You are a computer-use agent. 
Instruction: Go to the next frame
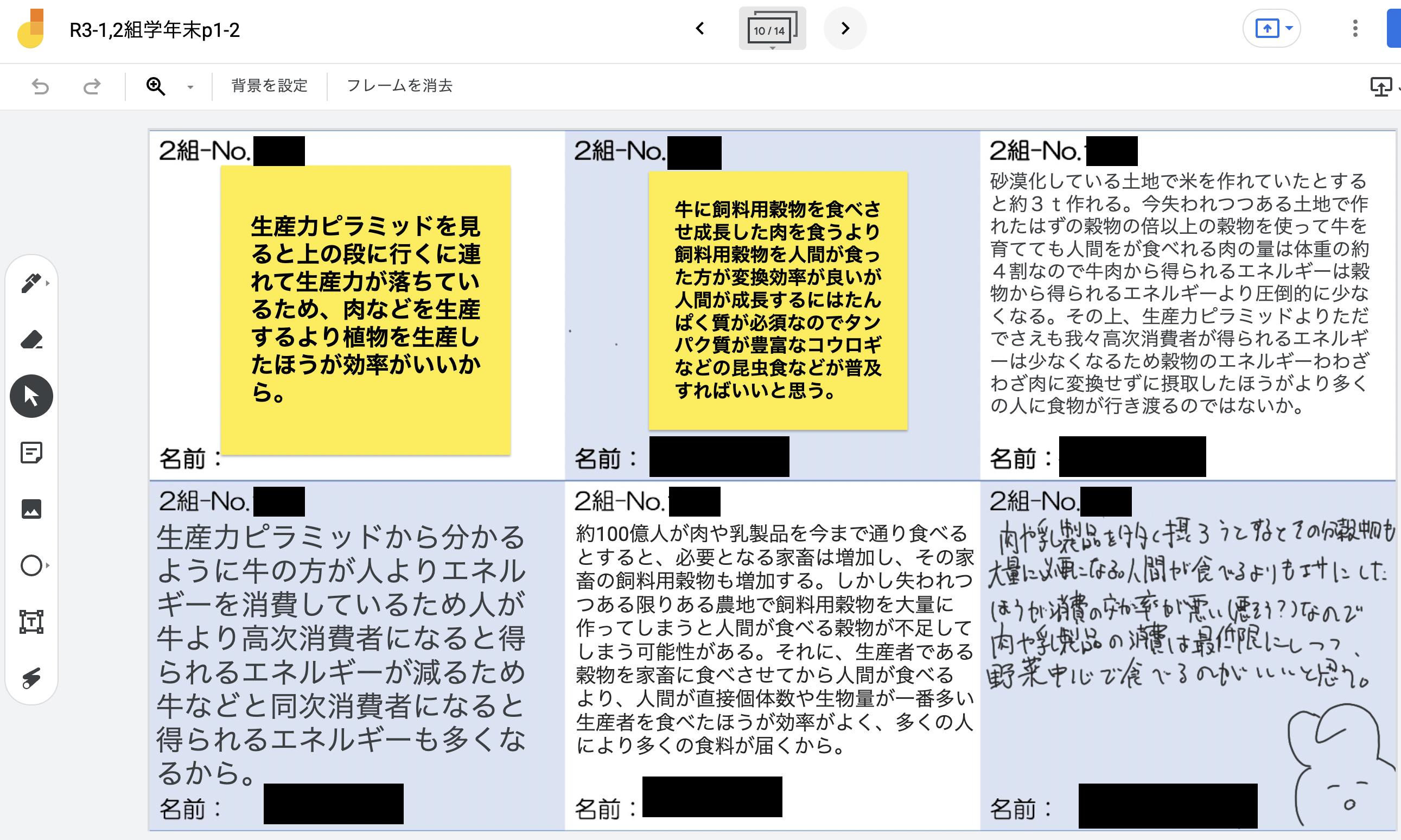[x=845, y=28]
